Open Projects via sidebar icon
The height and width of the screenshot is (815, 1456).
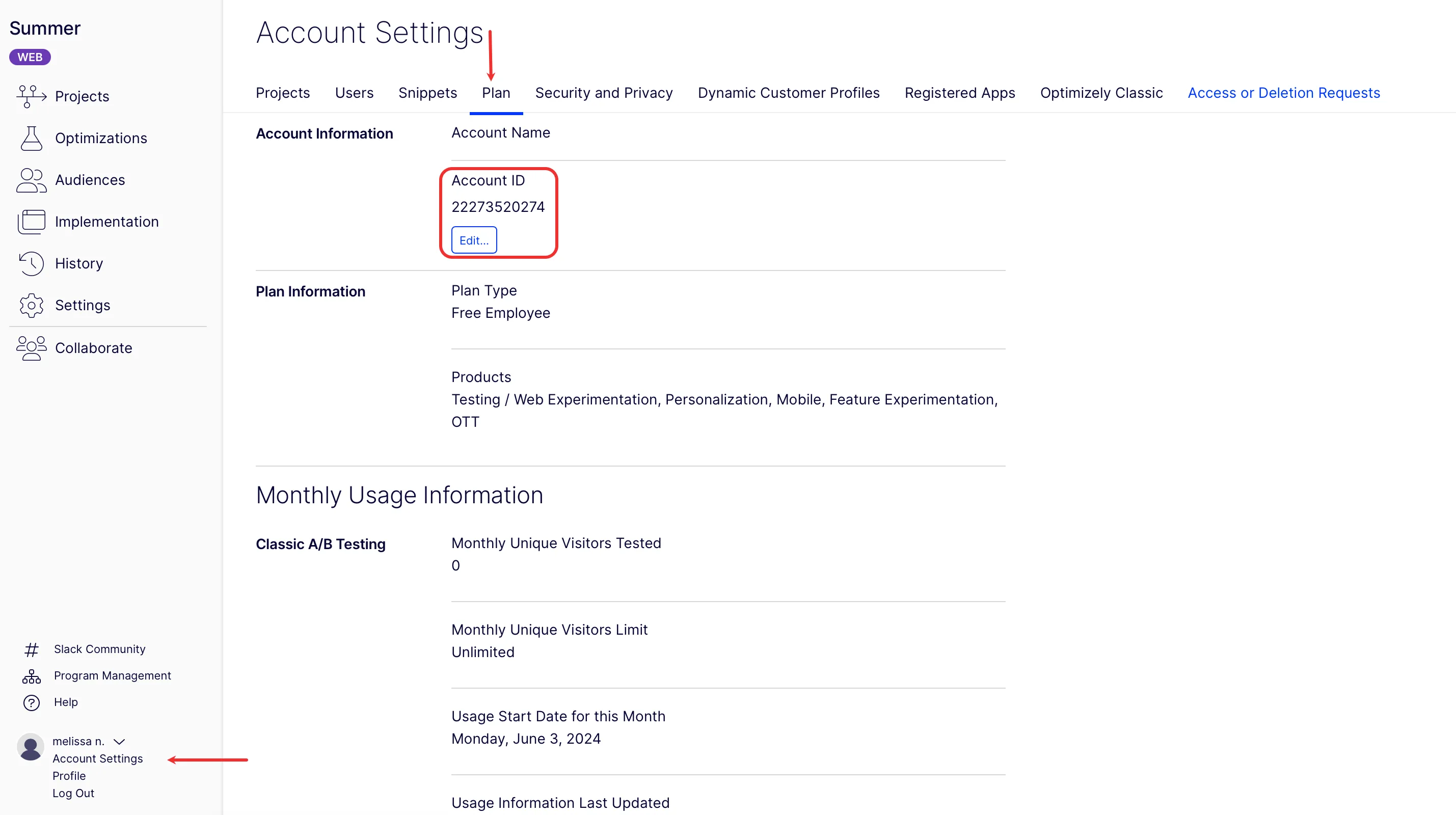point(31,96)
